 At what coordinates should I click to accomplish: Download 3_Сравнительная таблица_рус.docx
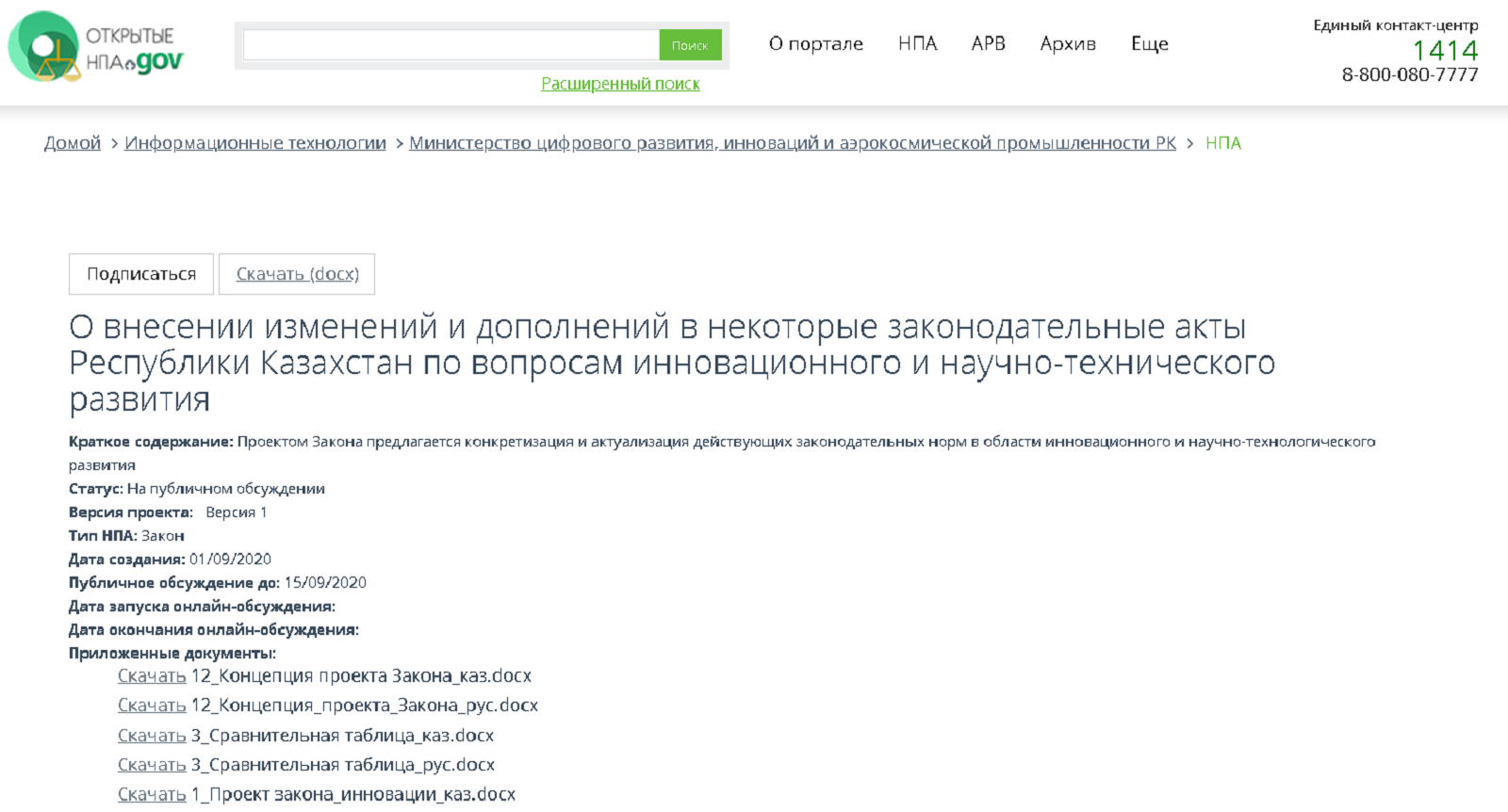tap(152, 765)
